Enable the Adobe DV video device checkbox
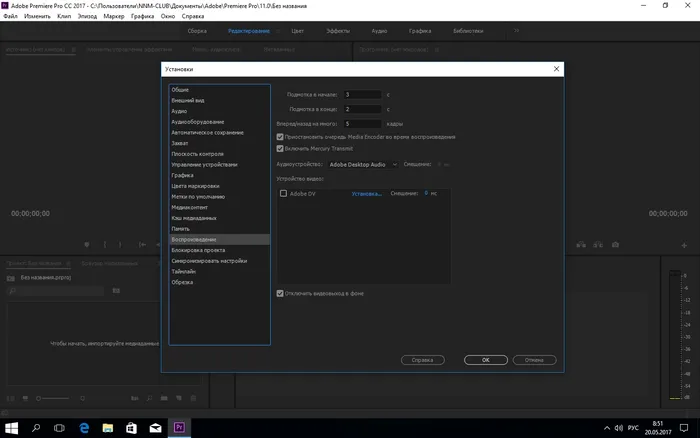700x438 pixels. [x=283, y=193]
